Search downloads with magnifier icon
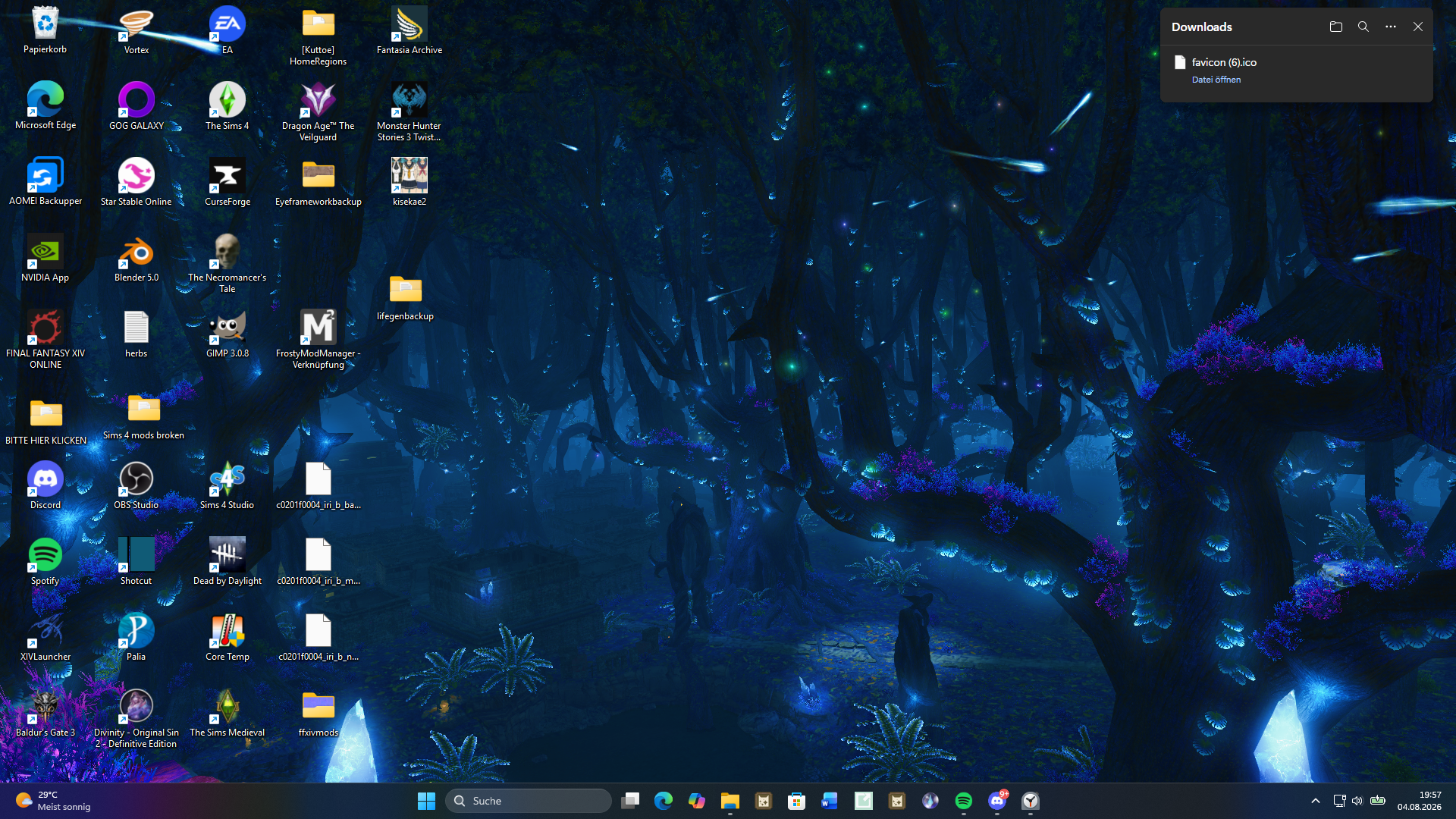This screenshot has width=1456, height=819. 1363,27
